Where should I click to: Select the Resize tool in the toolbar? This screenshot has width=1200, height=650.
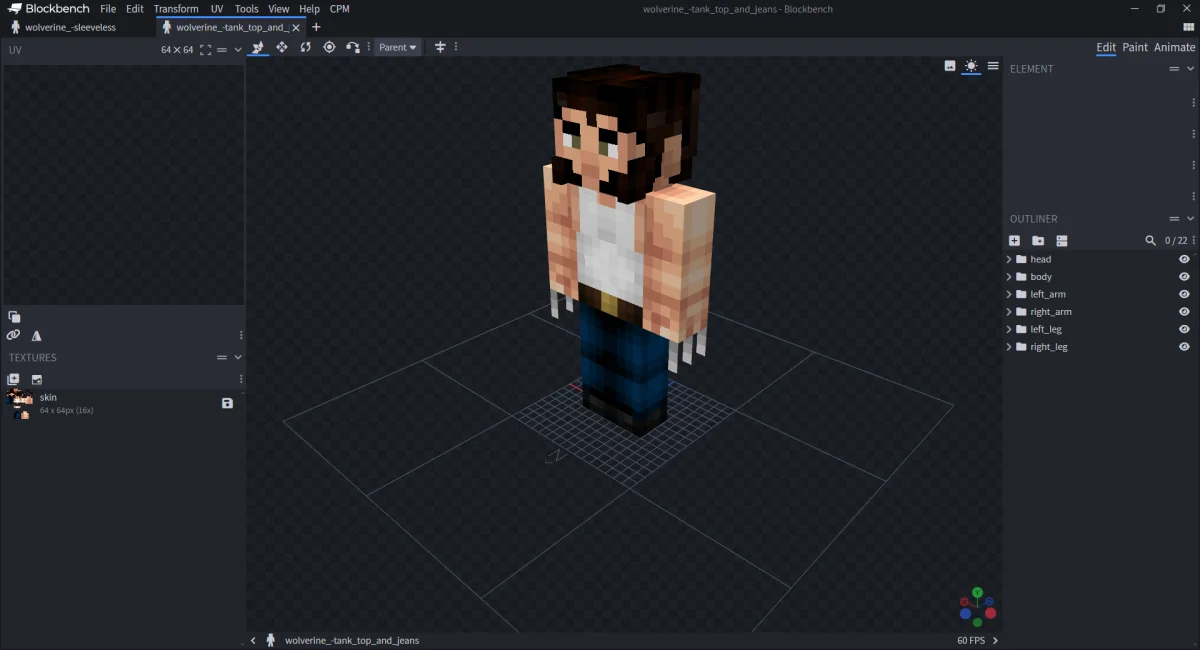point(282,47)
